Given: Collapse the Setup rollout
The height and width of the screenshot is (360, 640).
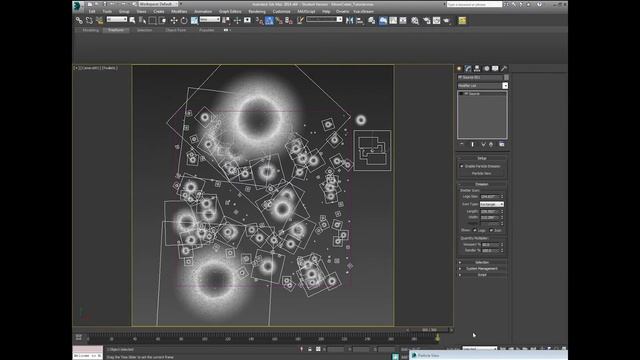Looking at the screenshot, I should point(482,158).
